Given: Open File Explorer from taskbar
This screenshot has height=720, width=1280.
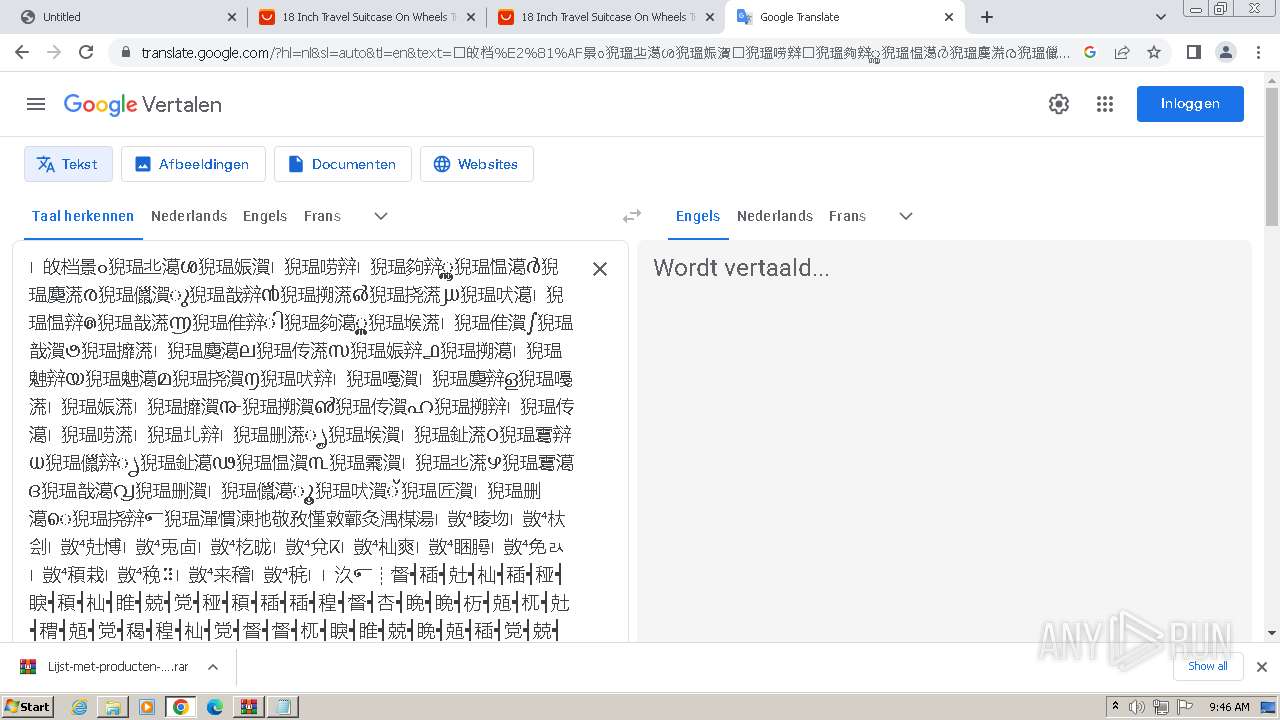Looking at the screenshot, I should pos(113,707).
